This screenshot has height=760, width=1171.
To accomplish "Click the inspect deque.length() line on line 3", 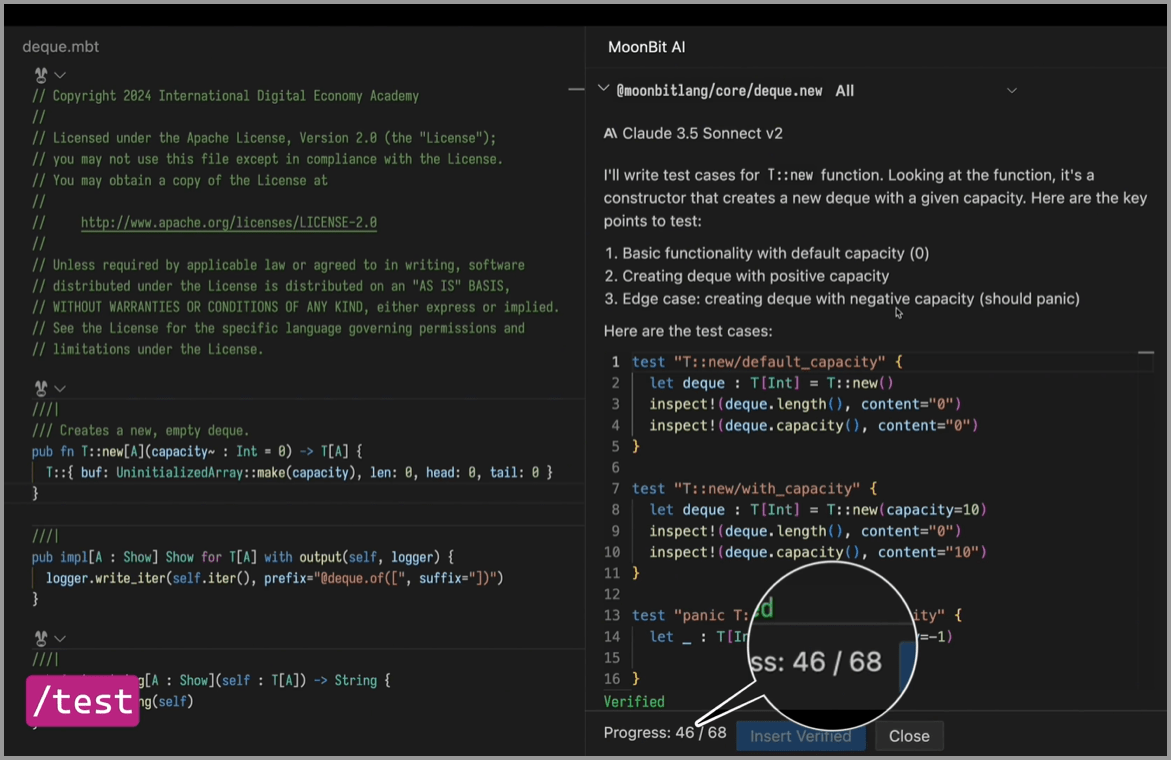I will (805, 404).
